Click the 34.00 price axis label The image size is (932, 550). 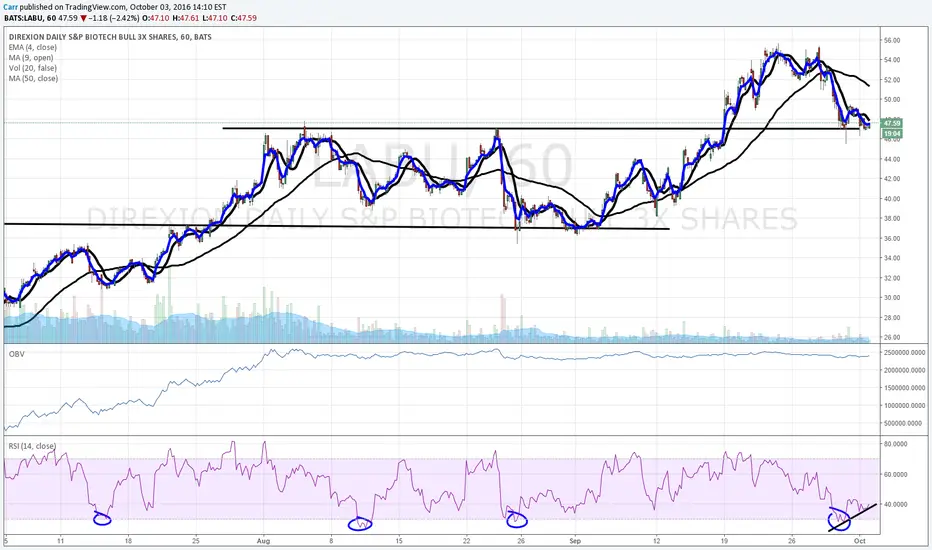coord(892,258)
